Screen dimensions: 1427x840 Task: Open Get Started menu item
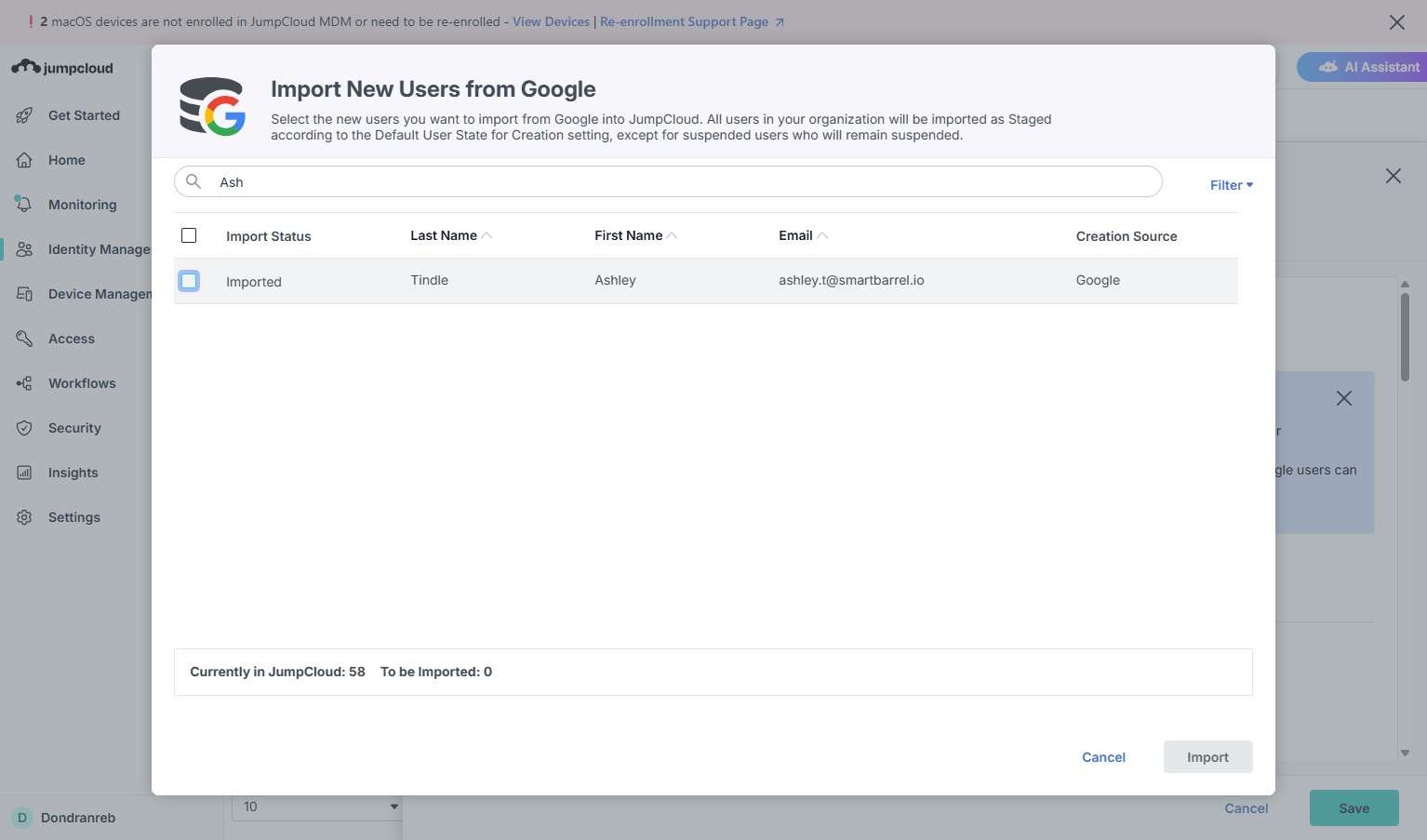pyautogui.click(x=84, y=115)
